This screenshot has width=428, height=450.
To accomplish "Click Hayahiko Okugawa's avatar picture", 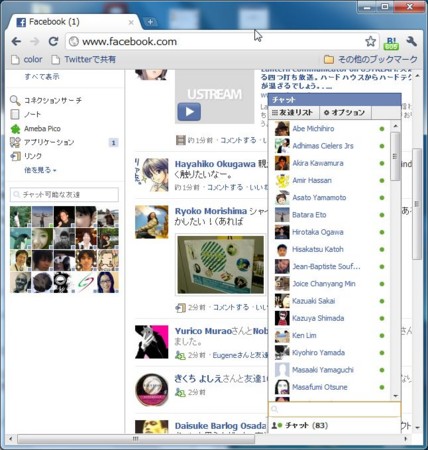I will pyautogui.click(x=152, y=175).
